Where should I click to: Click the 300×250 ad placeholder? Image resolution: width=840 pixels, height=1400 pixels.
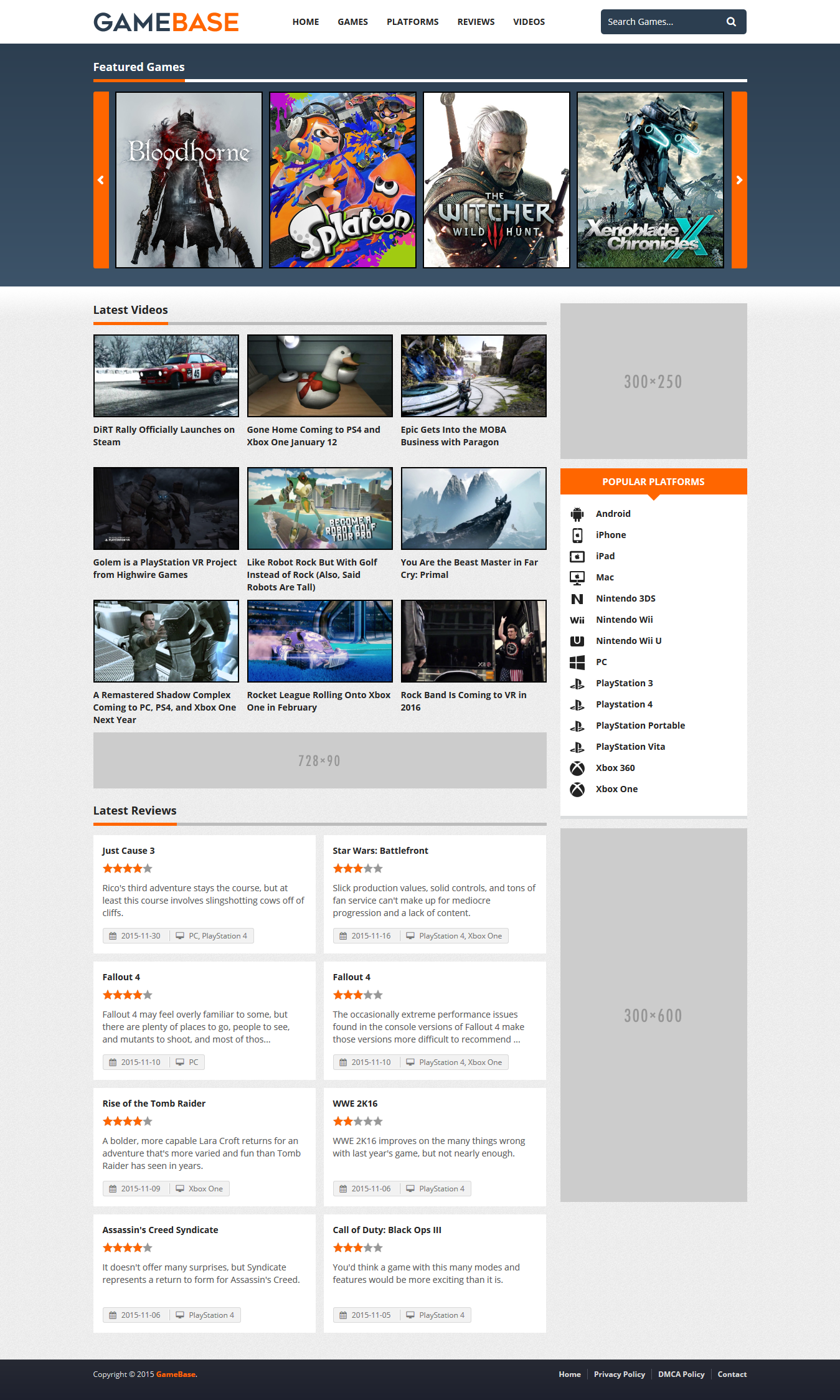pos(654,381)
